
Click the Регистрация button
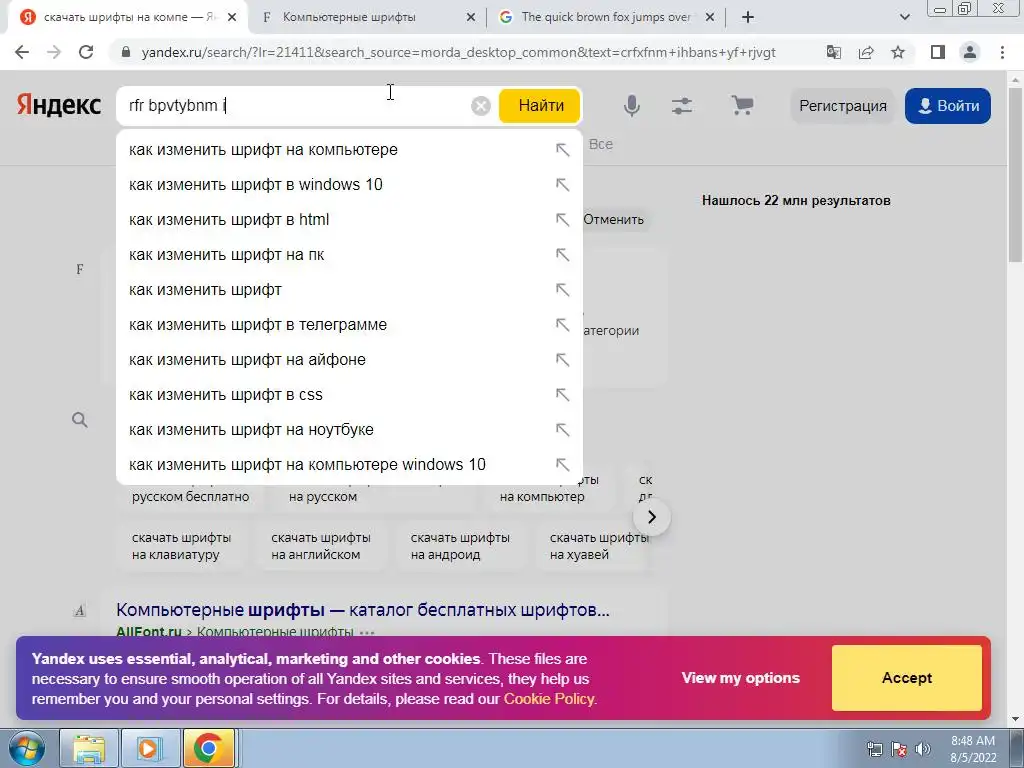(842, 106)
